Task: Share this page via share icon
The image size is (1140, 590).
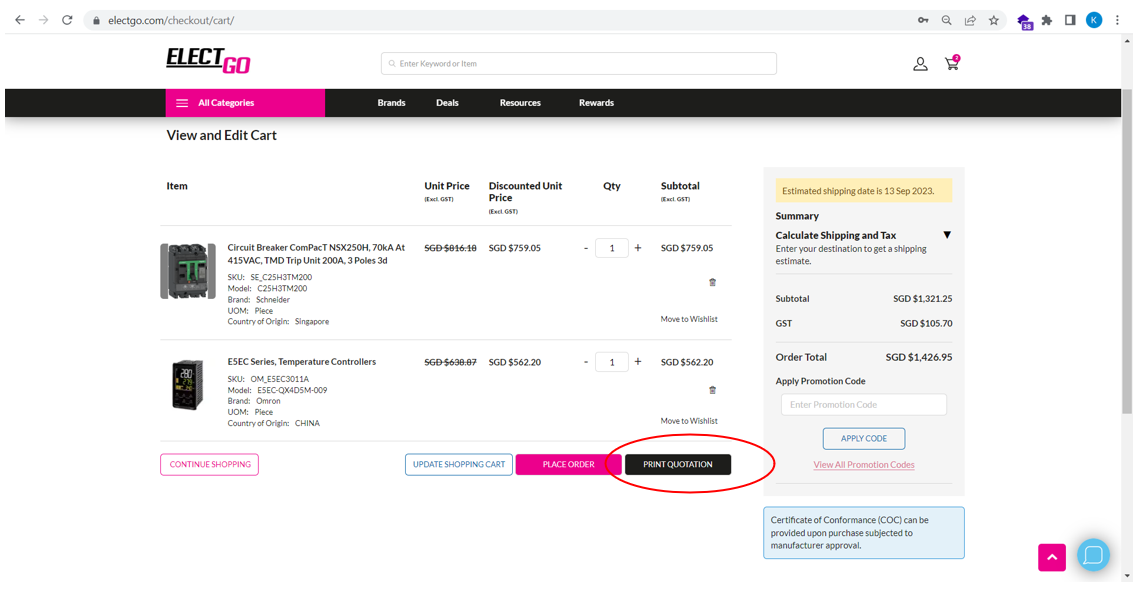Action: (970, 20)
